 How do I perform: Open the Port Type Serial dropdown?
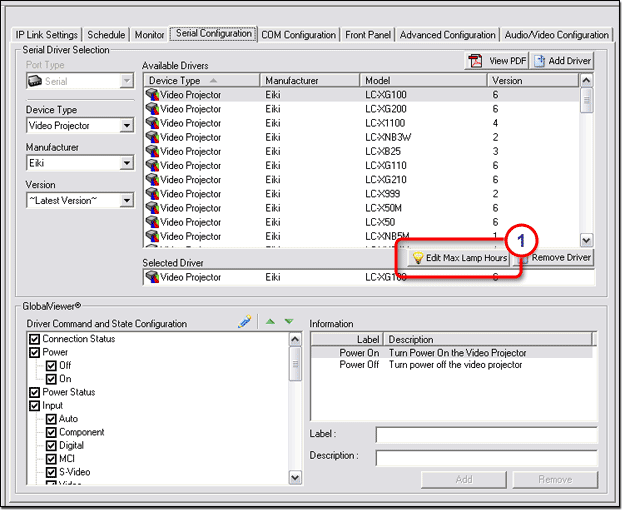(x=127, y=82)
